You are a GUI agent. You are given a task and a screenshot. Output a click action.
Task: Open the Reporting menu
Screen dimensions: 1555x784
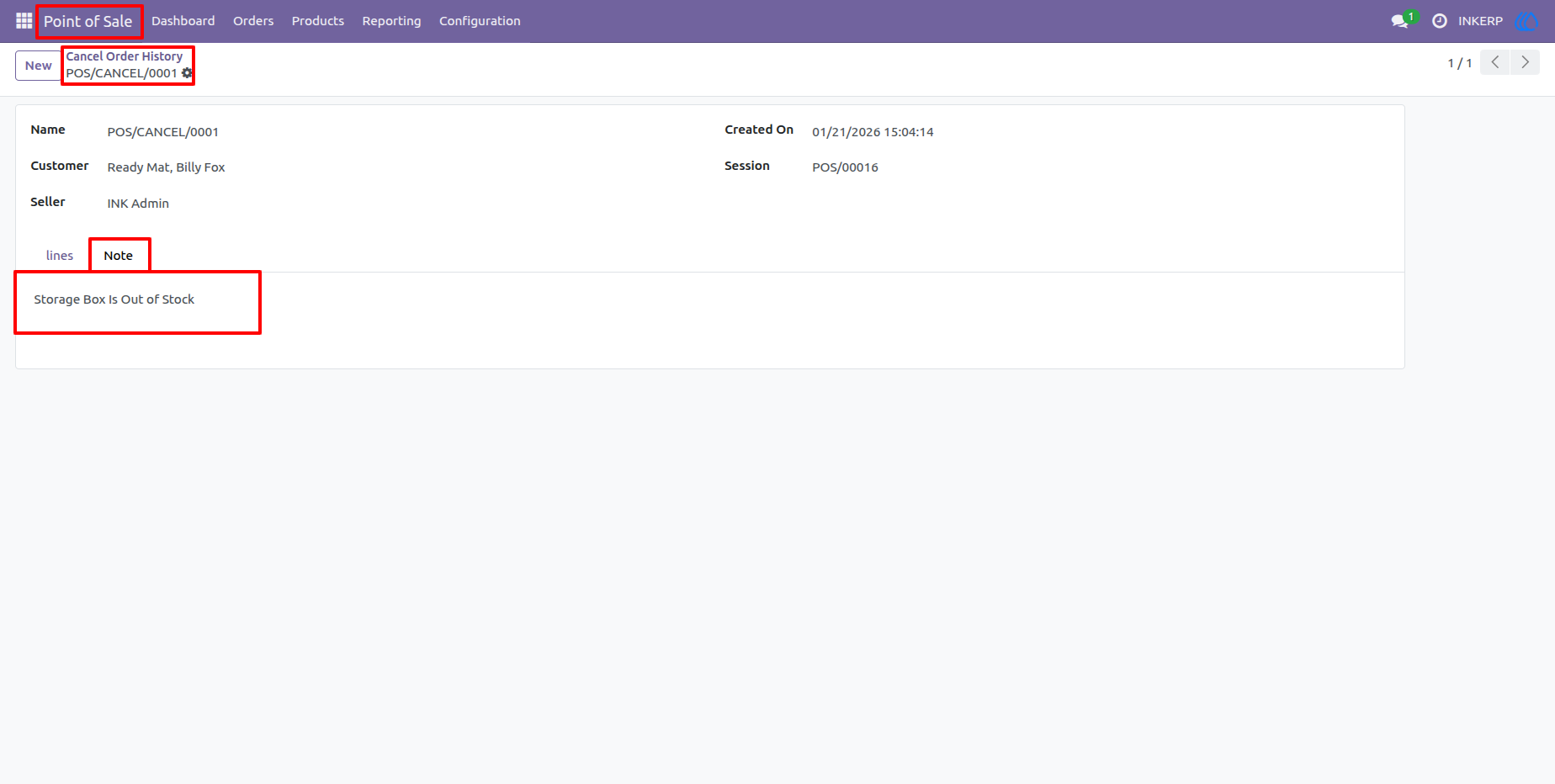pos(391,21)
